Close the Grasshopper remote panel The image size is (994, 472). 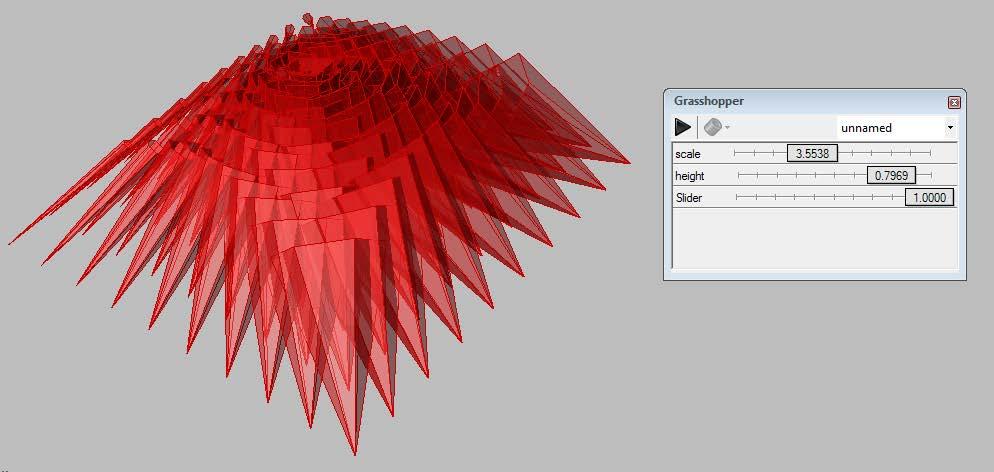954,103
